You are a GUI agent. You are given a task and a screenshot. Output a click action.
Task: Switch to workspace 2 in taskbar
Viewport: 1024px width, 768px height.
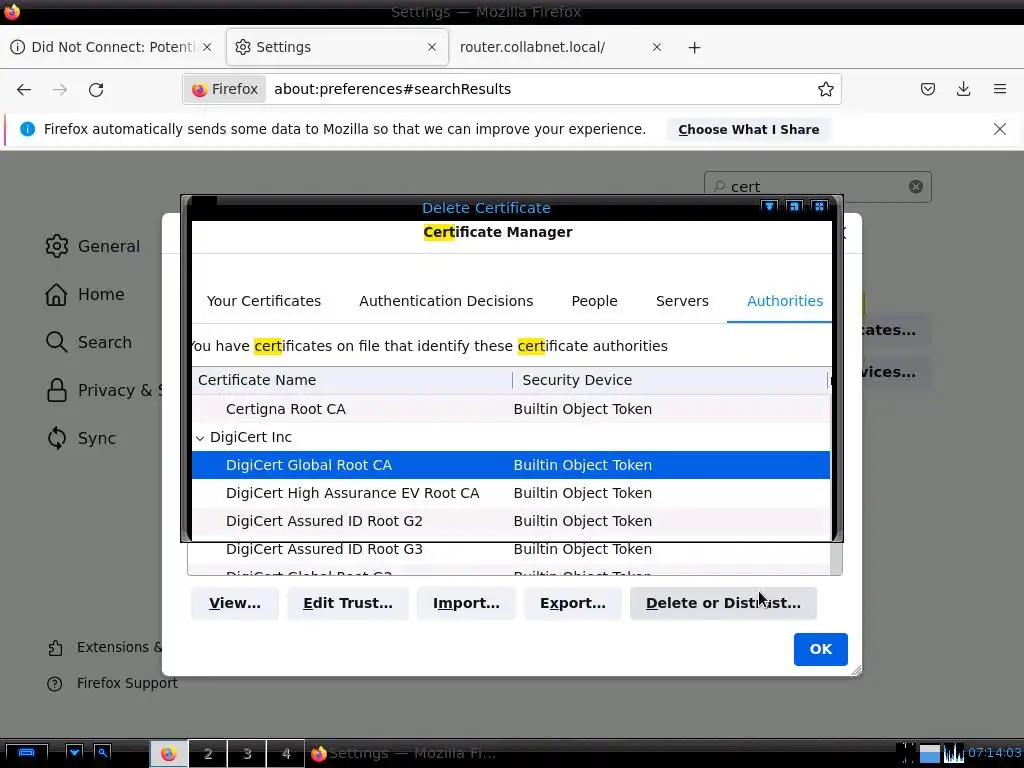click(208, 754)
